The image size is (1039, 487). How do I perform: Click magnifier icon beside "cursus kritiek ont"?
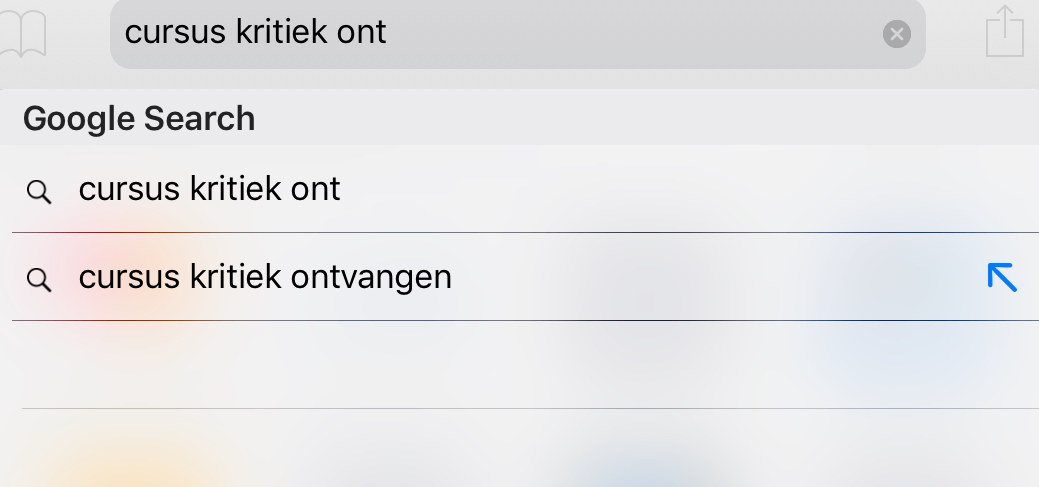pos(38,192)
